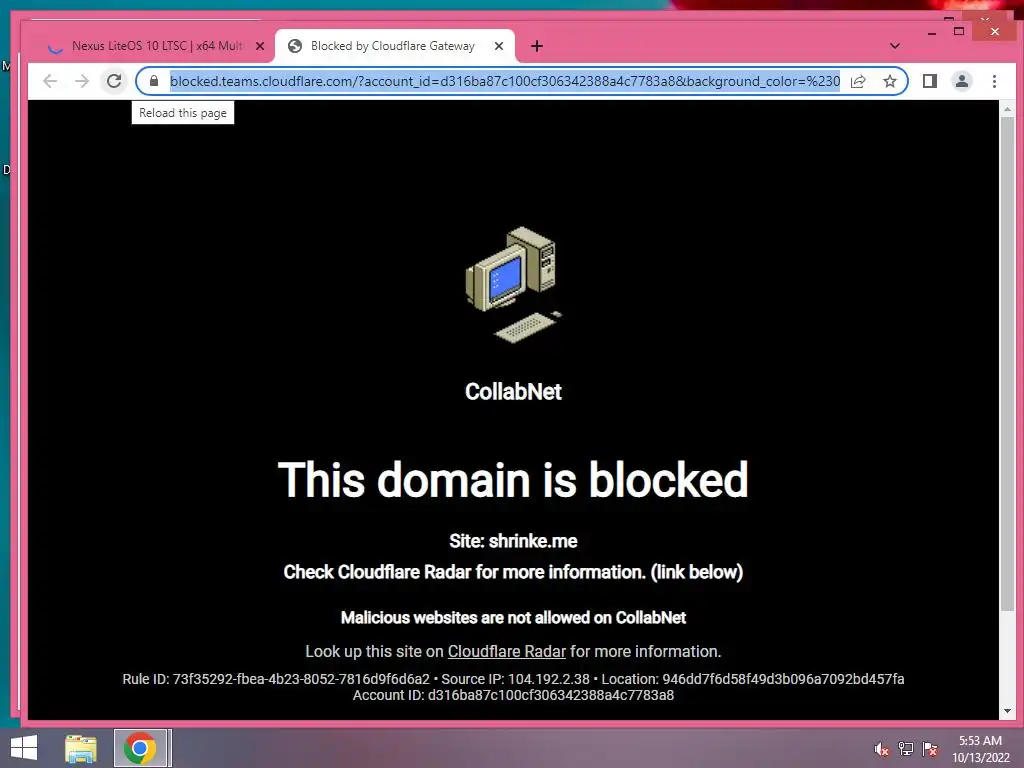The image size is (1024, 768).
Task: Click the Rule ID text line
Action: (513, 679)
